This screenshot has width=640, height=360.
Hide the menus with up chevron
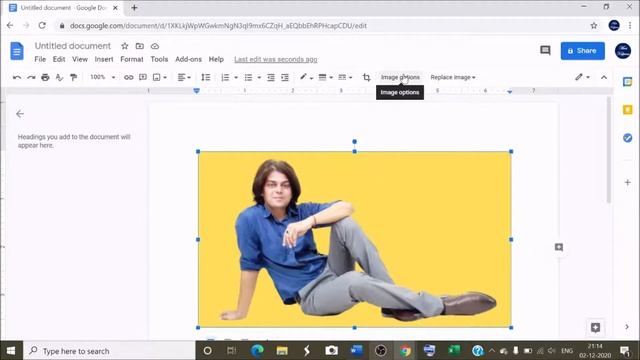tap(604, 77)
